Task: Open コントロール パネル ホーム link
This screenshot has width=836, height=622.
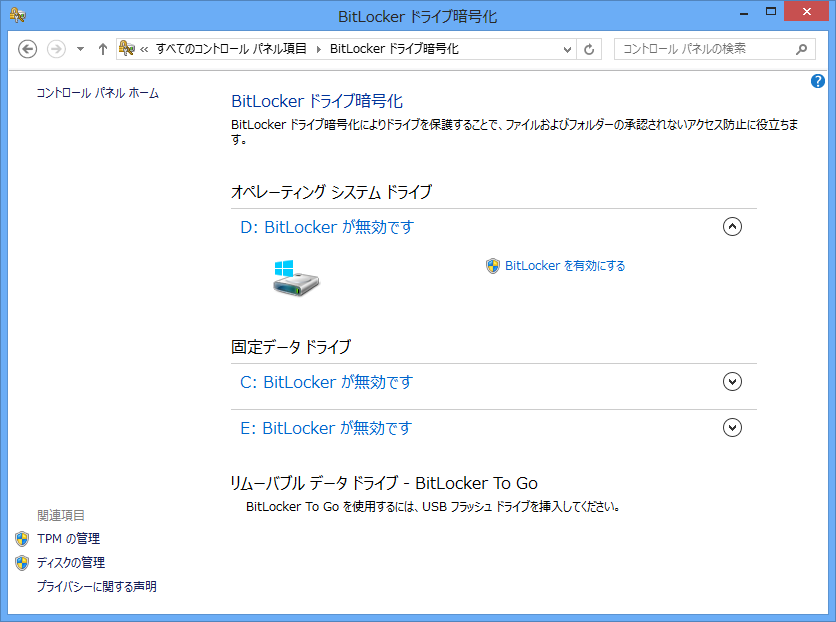Action: coord(98,93)
